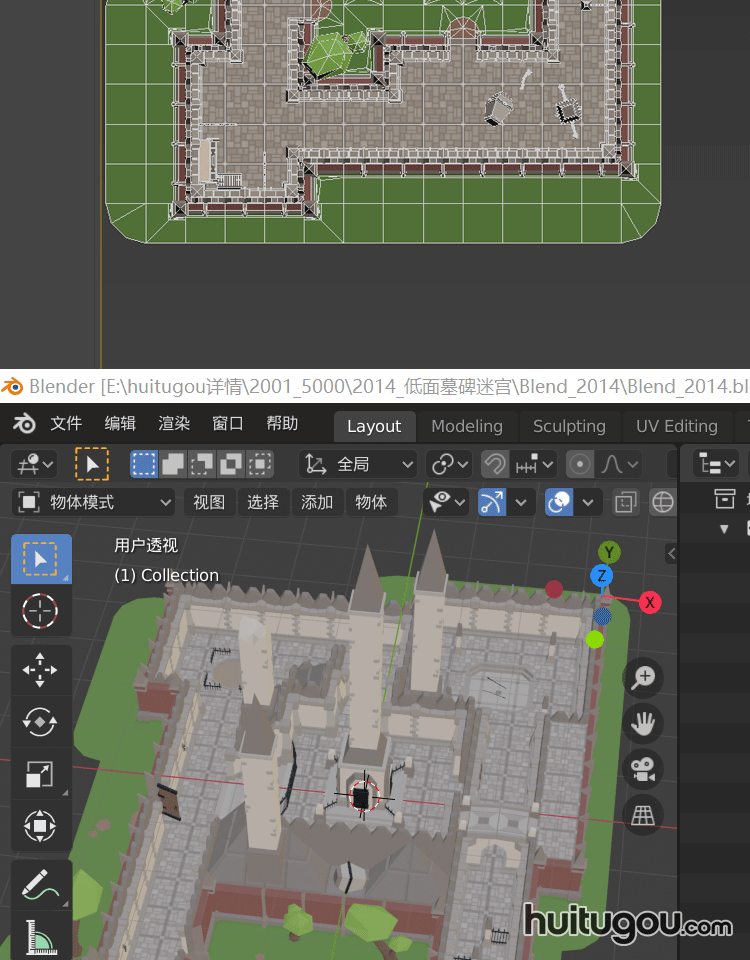The image size is (750, 960).
Task: Select the Rotate tool
Action: pos(40,722)
